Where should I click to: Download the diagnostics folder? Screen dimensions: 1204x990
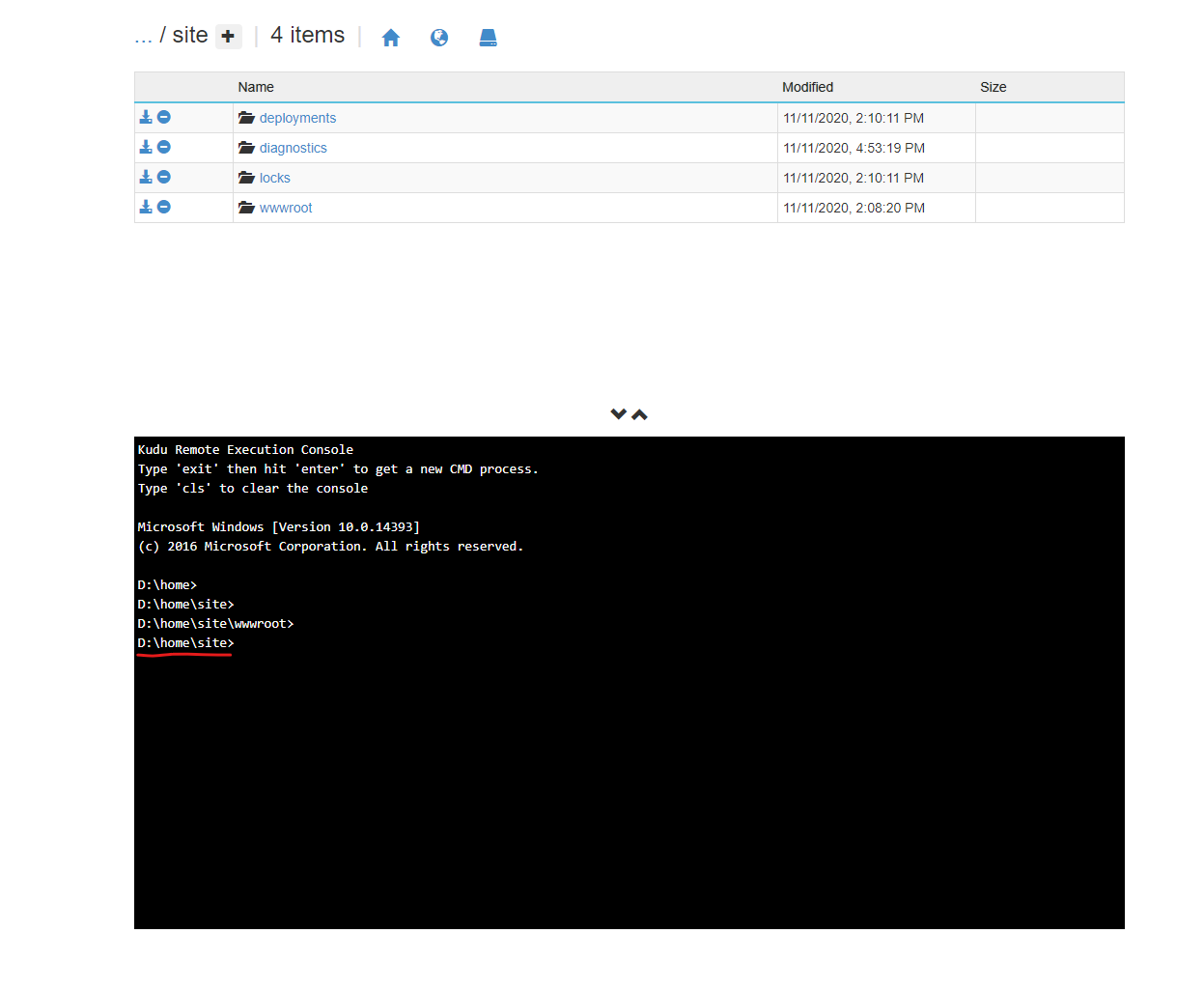click(x=146, y=147)
